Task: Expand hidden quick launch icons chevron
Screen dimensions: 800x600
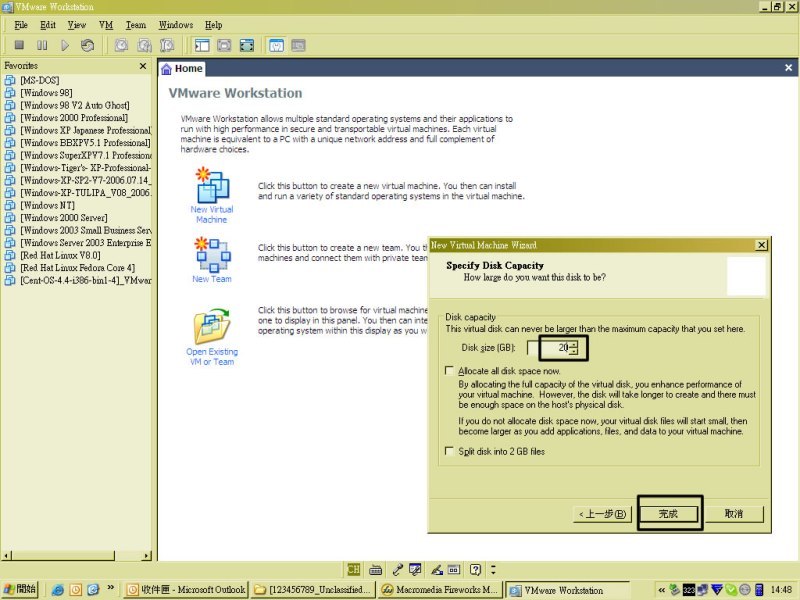Action: 110,588
